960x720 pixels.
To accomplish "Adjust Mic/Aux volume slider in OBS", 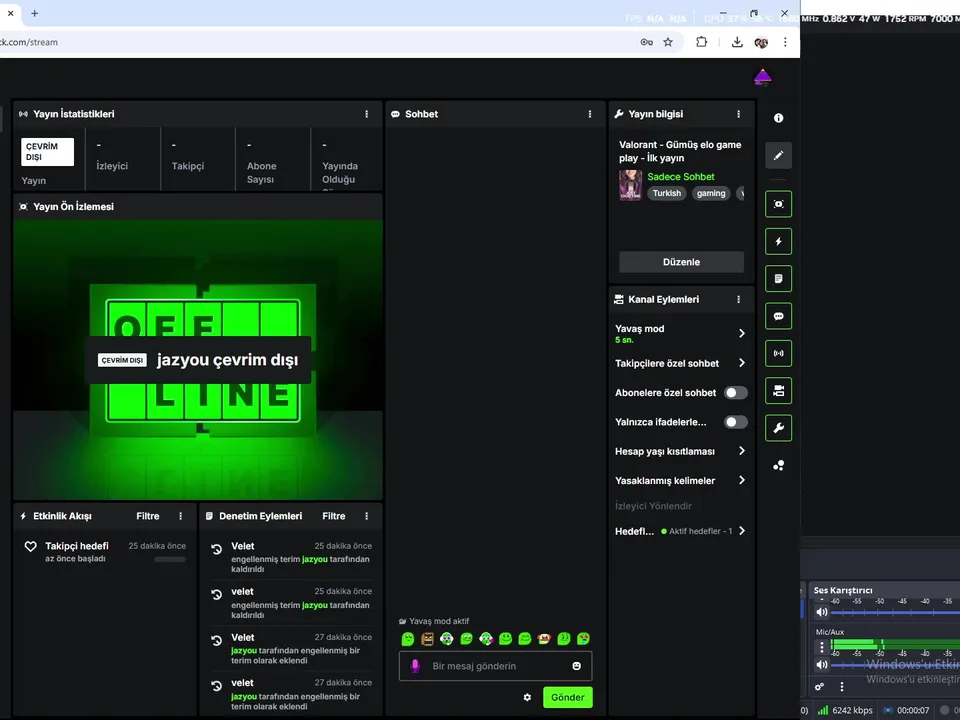I will tap(895, 664).
